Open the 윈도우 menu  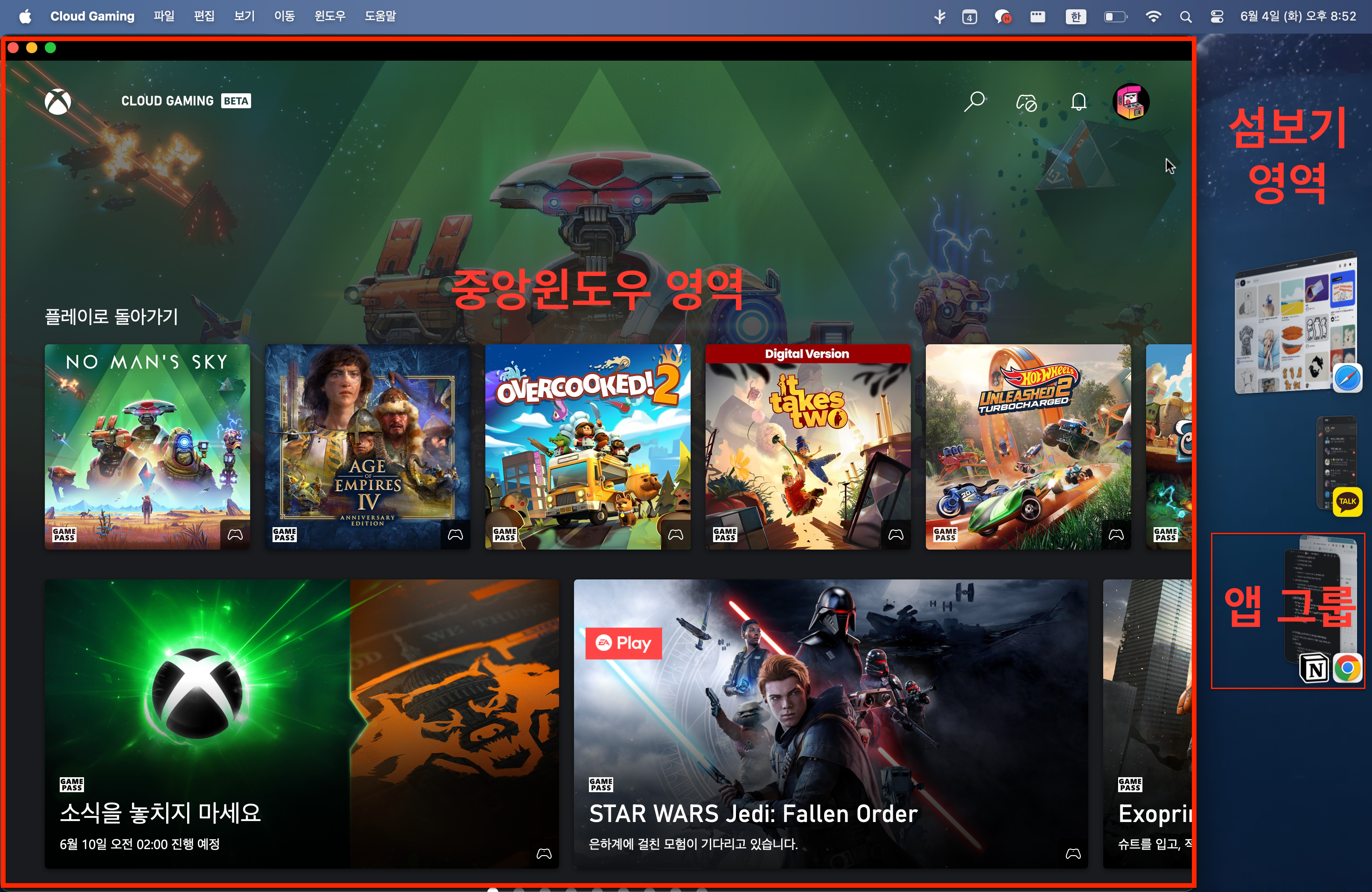tap(330, 16)
